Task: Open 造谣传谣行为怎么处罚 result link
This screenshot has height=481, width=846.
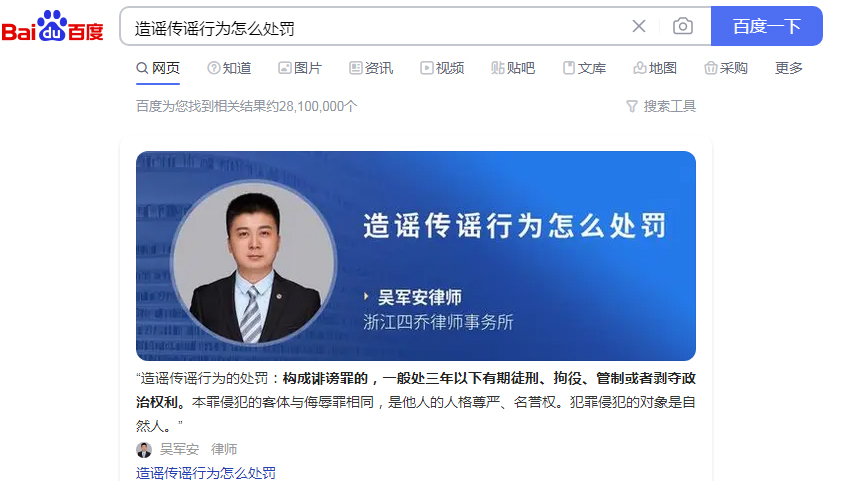Action: coord(206,473)
